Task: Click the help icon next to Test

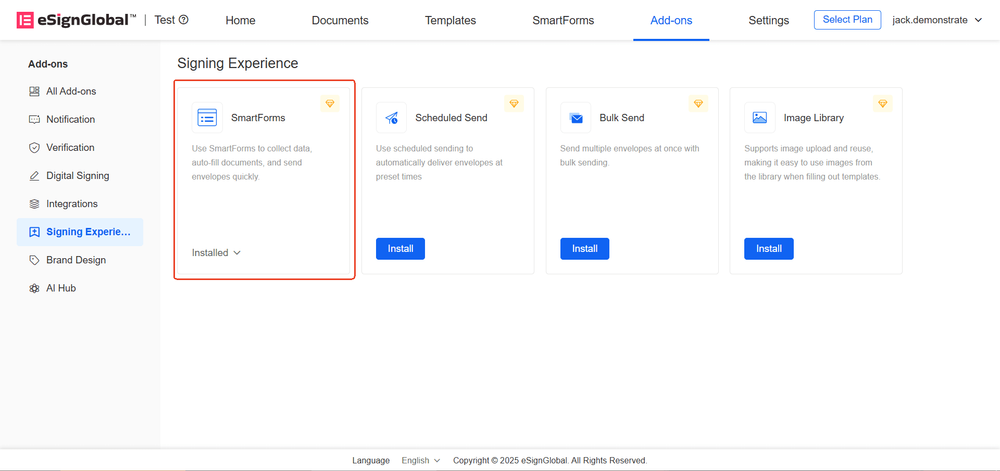Action: [x=183, y=20]
